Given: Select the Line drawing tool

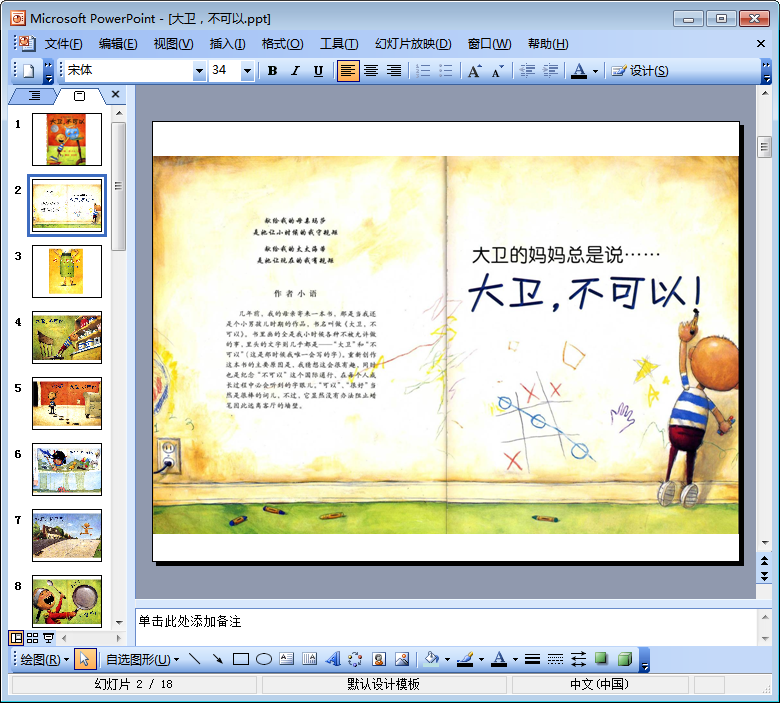Looking at the screenshot, I should tap(195, 660).
